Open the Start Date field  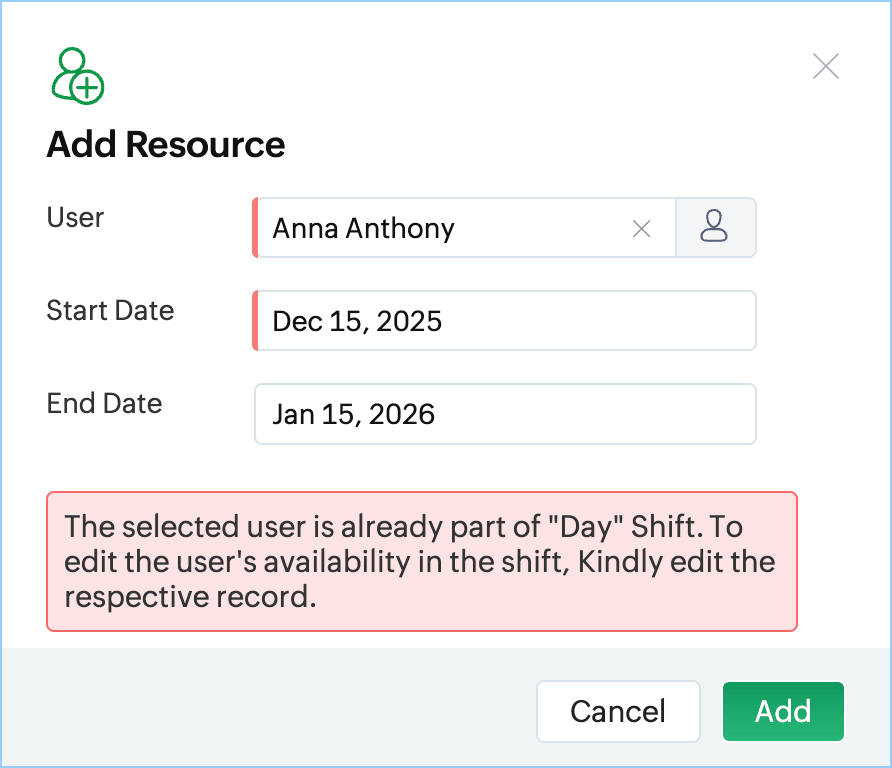coord(505,321)
